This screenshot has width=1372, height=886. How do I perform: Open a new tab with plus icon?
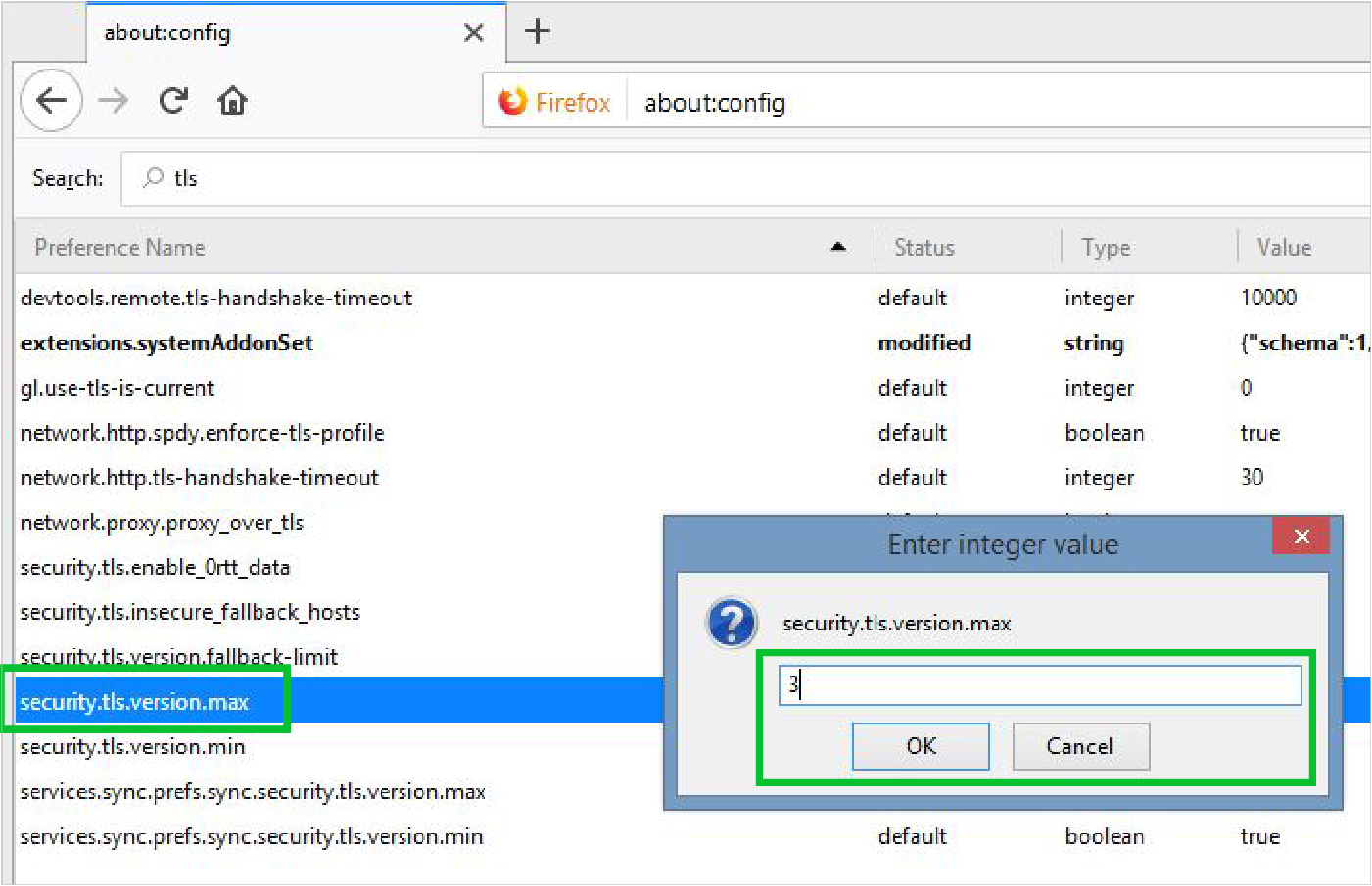pyautogui.click(x=538, y=31)
